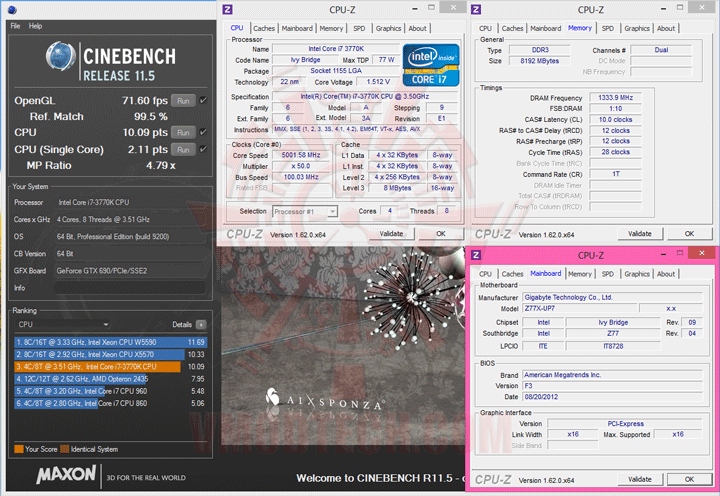Click the Core Voltage value 1.512 V
720x496 pixels.
tap(378, 82)
